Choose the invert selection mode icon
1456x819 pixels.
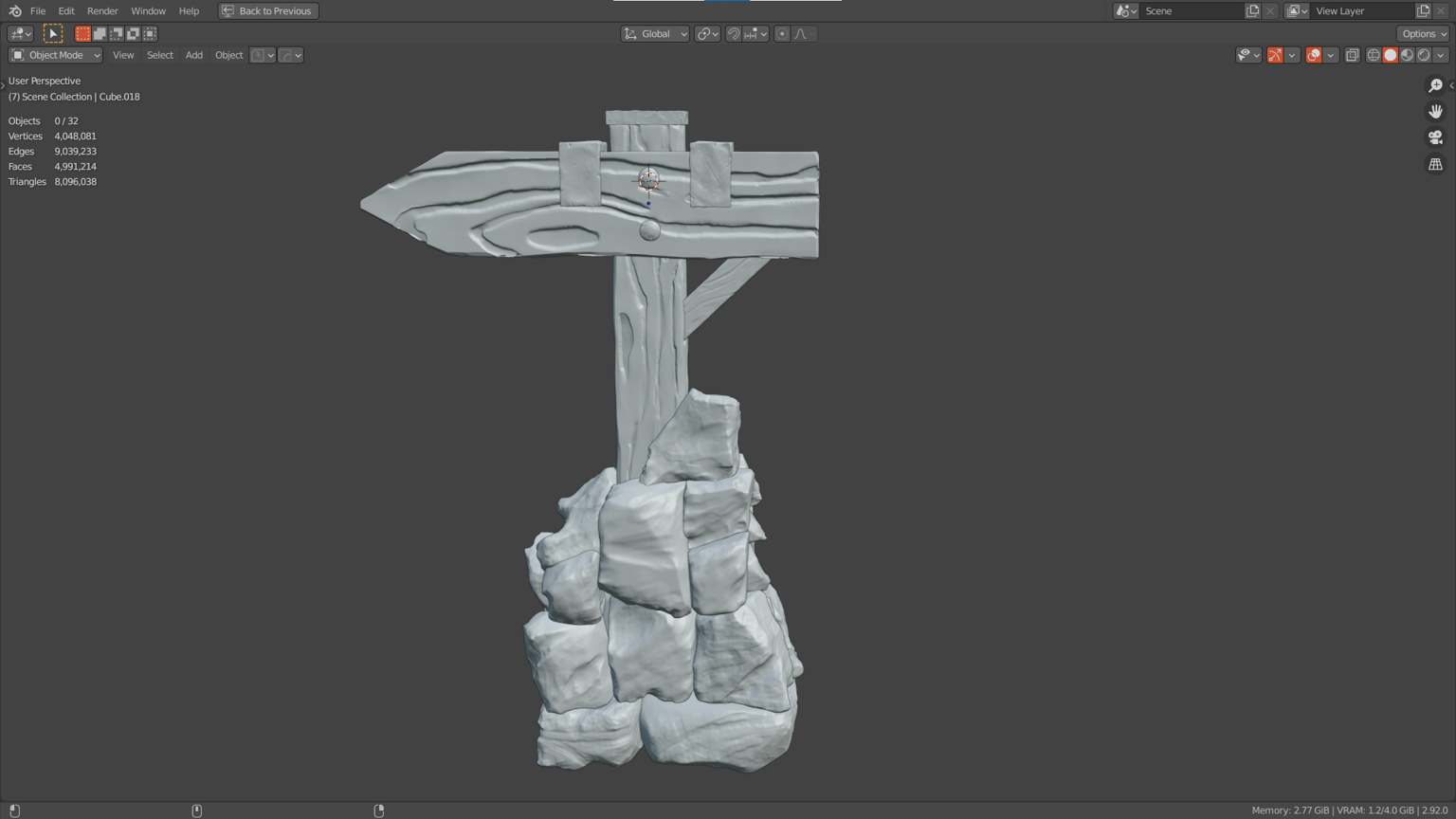coord(133,33)
